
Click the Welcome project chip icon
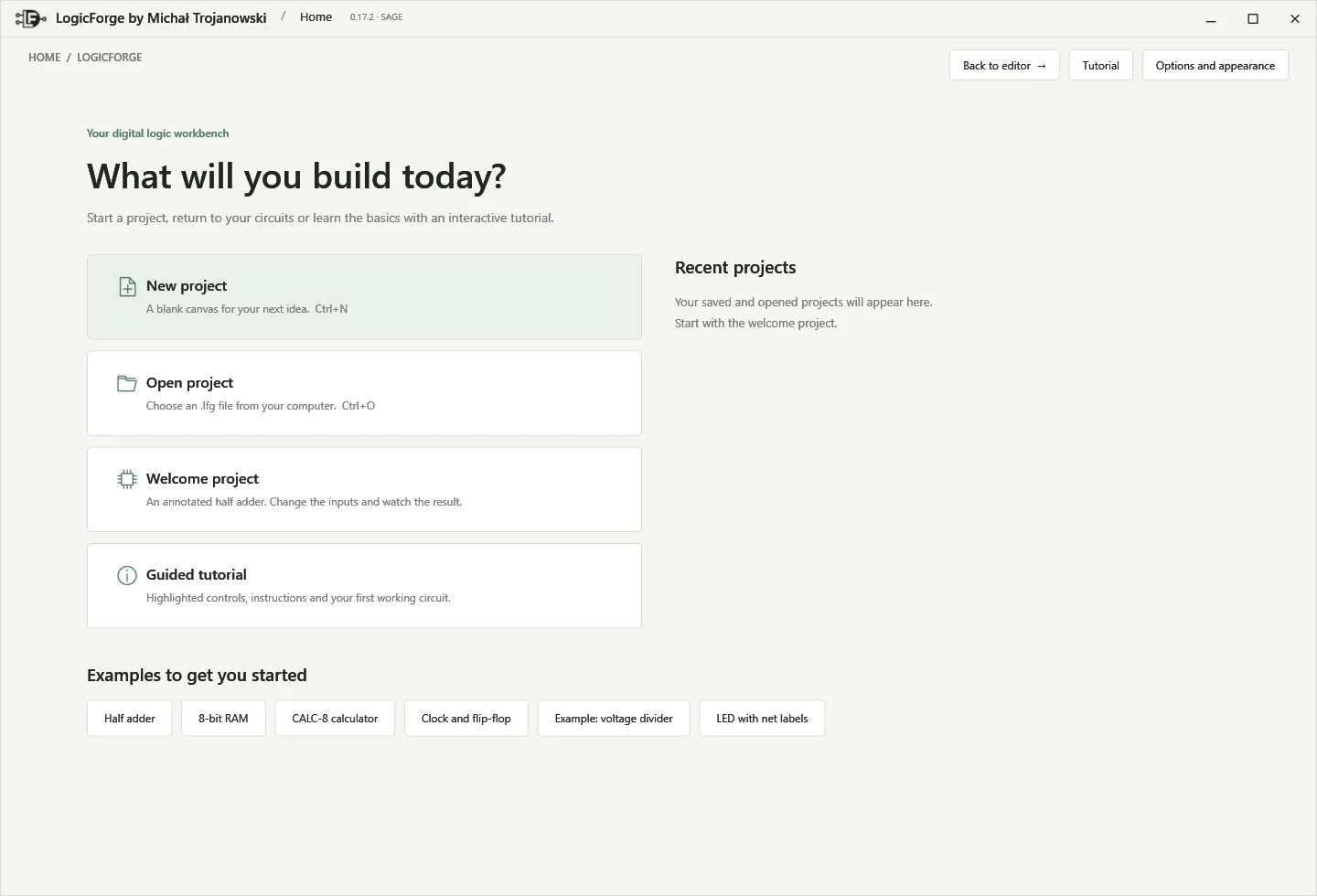coord(127,479)
